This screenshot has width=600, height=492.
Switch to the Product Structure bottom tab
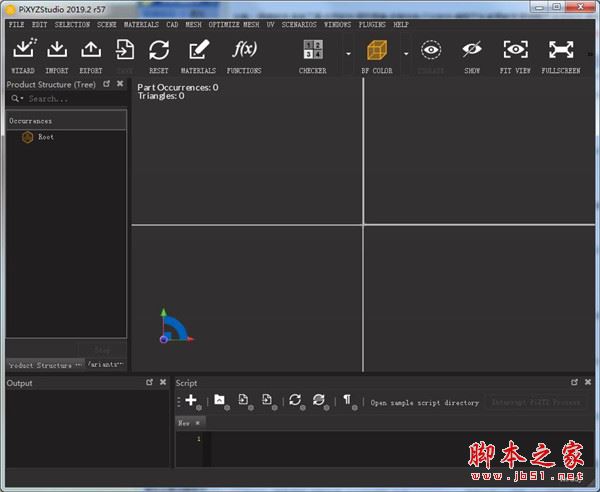45,365
